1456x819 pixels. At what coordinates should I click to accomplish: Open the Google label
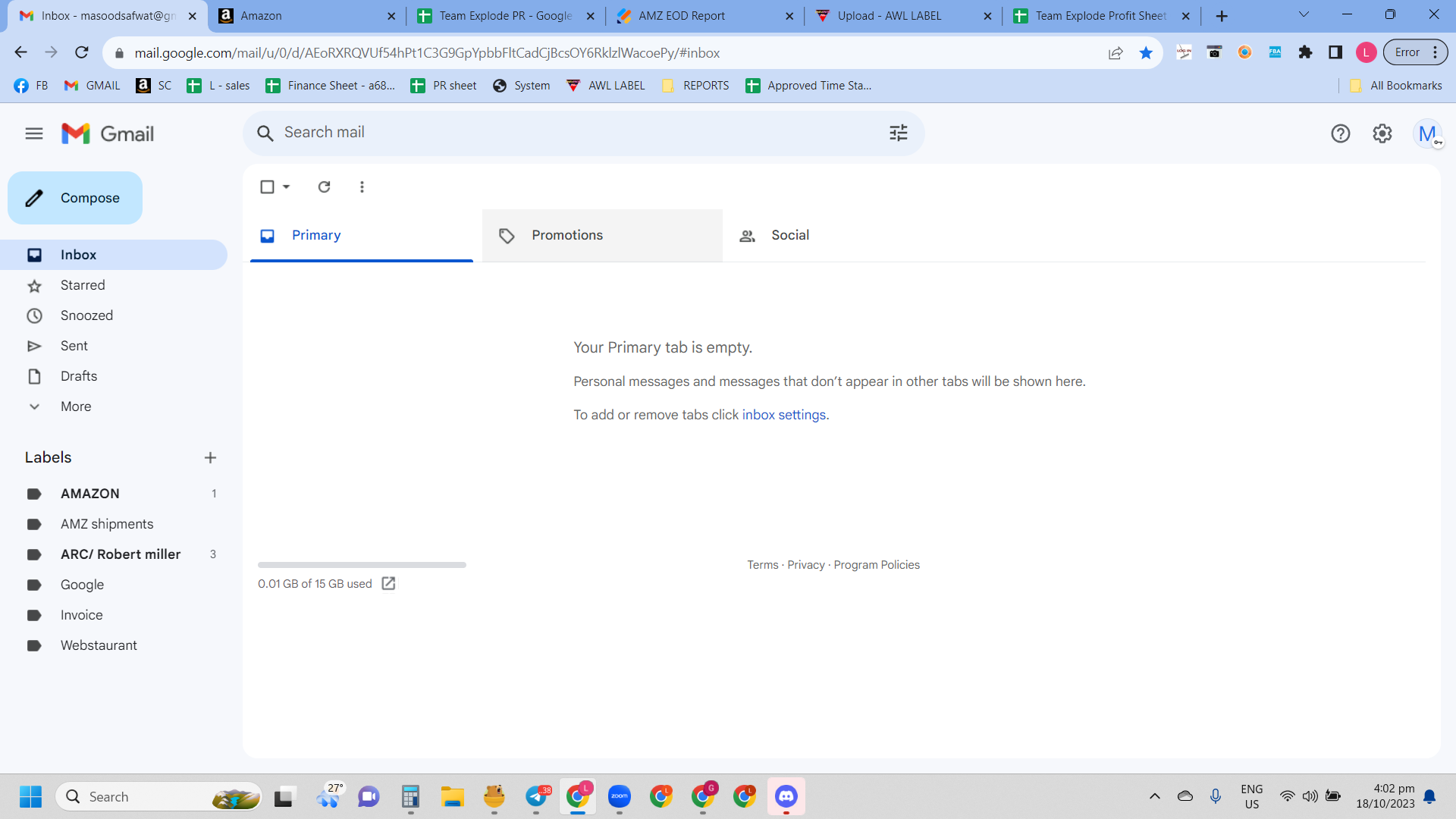pos(114,585)
